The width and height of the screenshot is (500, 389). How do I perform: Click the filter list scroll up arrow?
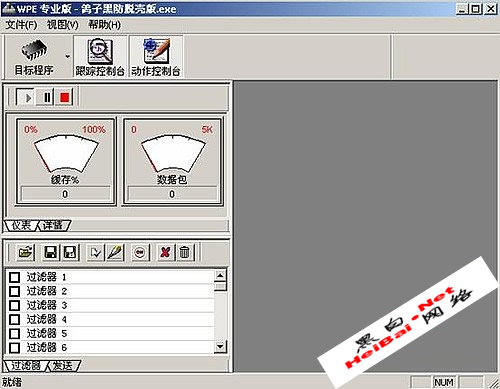coord(220,275)
